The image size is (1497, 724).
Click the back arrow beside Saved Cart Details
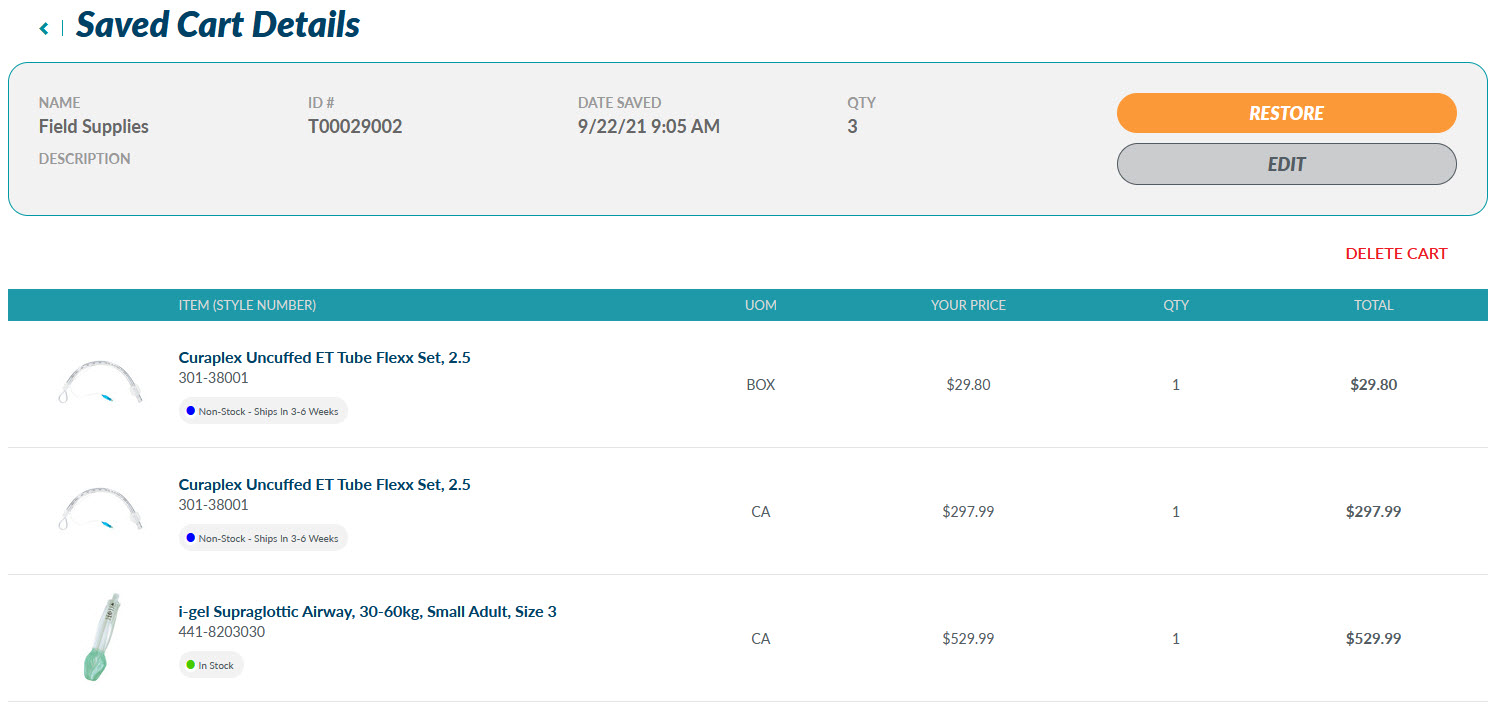44,28
